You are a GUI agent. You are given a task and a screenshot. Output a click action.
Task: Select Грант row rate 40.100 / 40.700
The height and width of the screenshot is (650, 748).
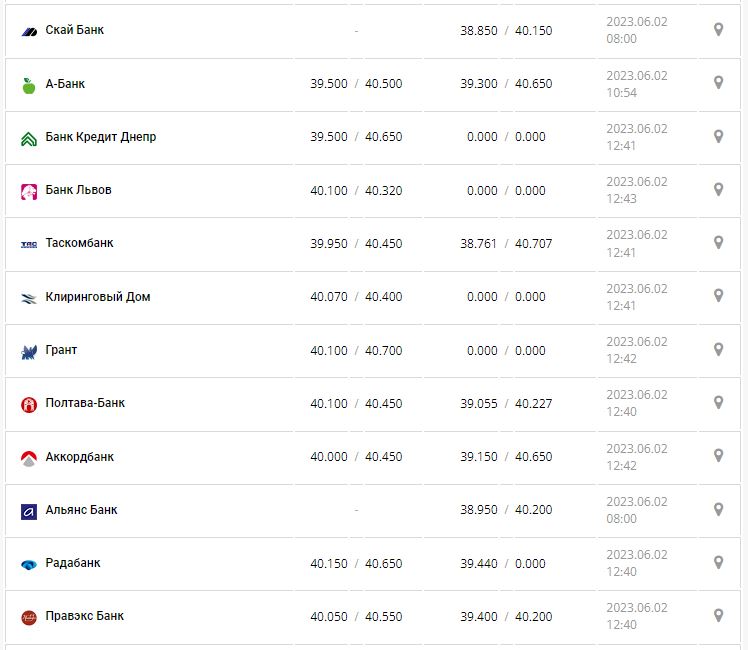[356, 350]
